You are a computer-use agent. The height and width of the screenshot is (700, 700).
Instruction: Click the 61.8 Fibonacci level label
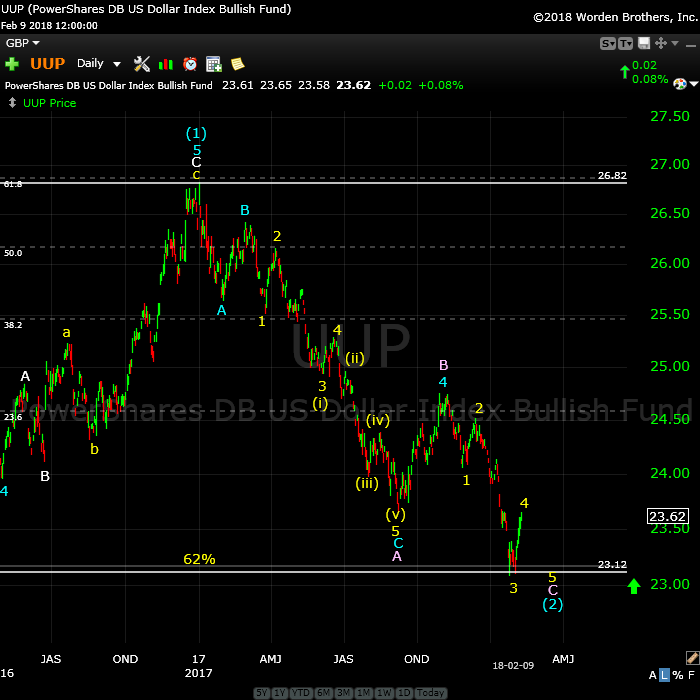[13, 184]
